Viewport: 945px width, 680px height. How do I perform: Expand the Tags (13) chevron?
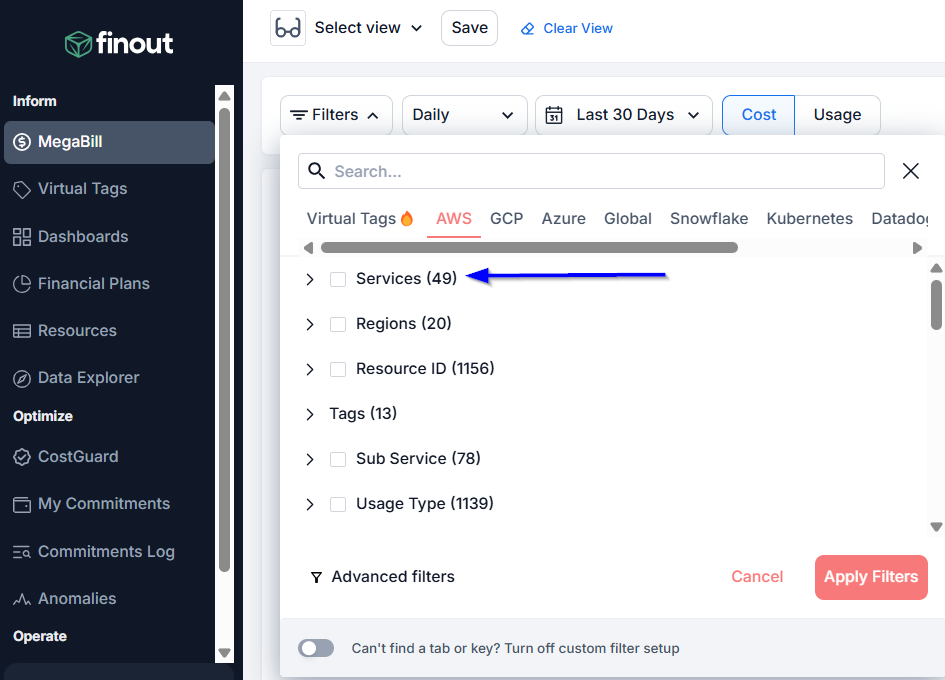pos(310,414)
